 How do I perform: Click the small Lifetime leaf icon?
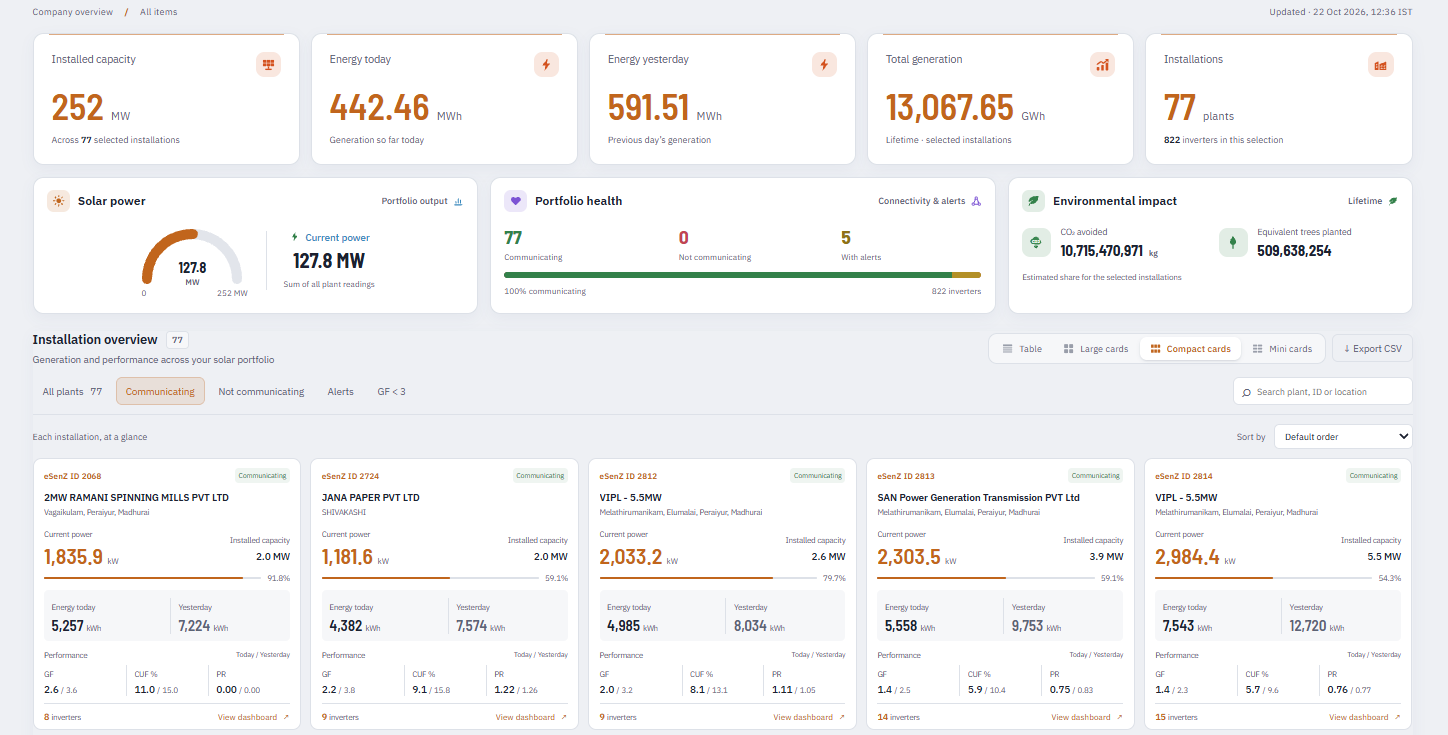tap(1392, 201)
